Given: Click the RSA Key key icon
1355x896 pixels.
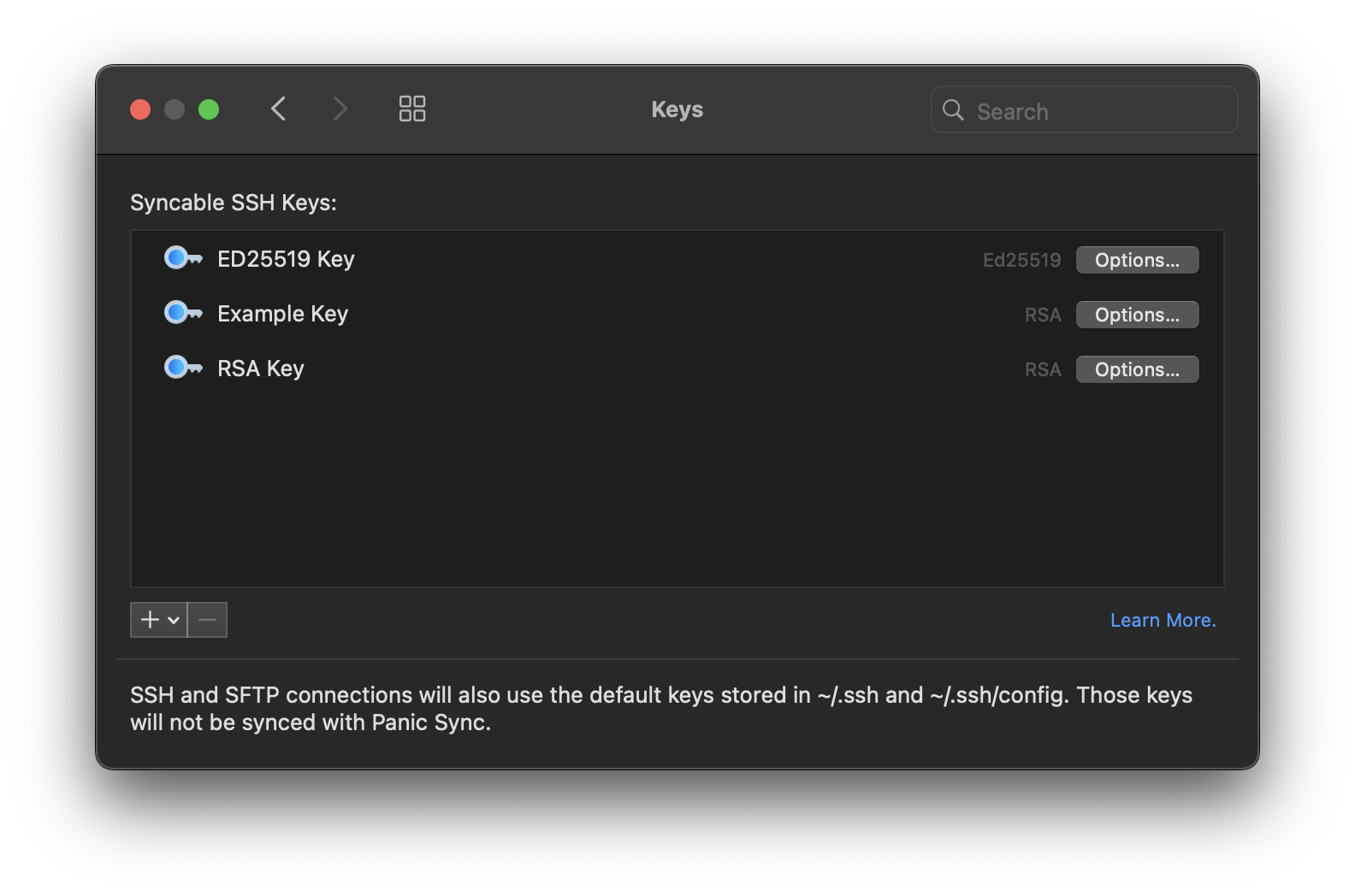Looking at the screenshot, I should (183, 368).
